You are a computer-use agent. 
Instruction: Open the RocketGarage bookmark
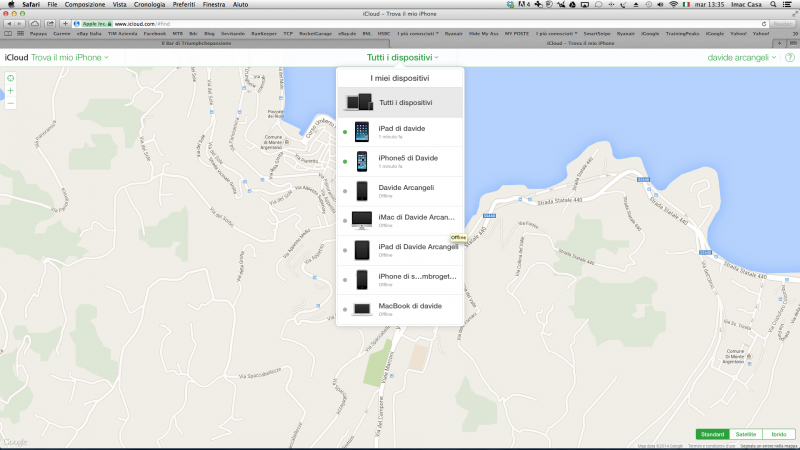click(315, 34)
